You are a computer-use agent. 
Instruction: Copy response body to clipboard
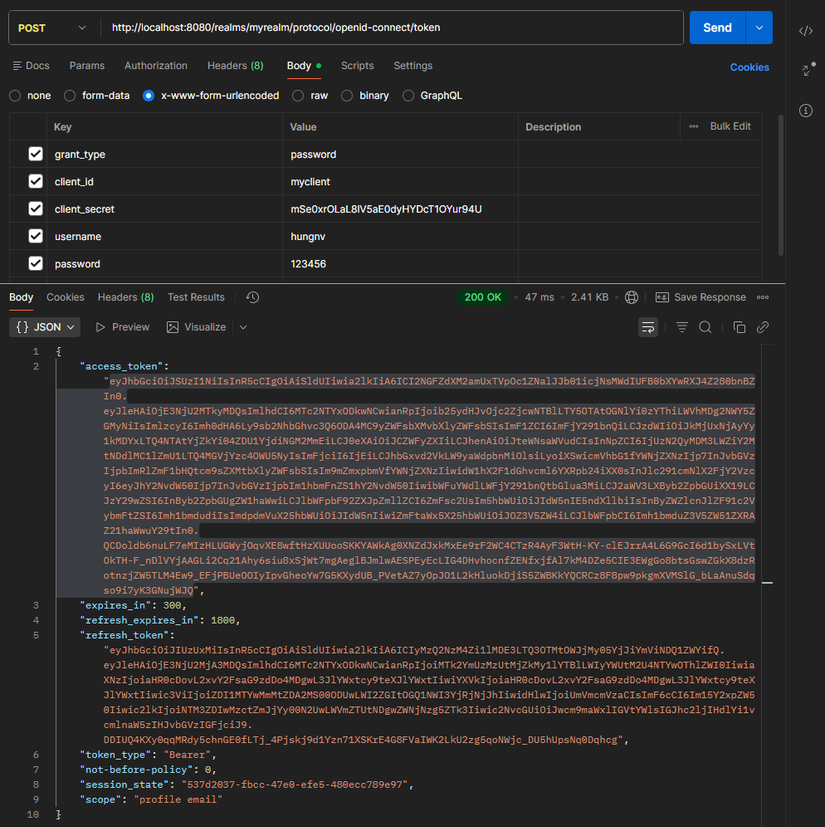point(739,327)
